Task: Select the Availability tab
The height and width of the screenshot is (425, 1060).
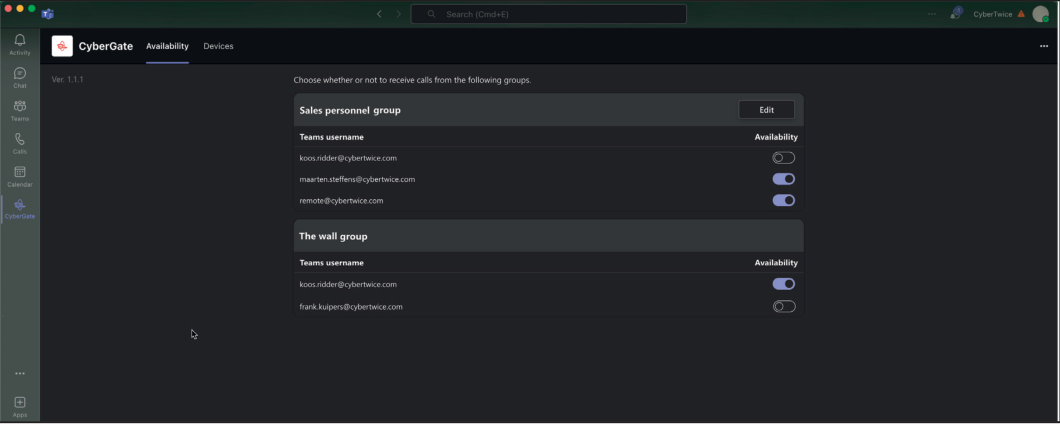Action: 167,46
